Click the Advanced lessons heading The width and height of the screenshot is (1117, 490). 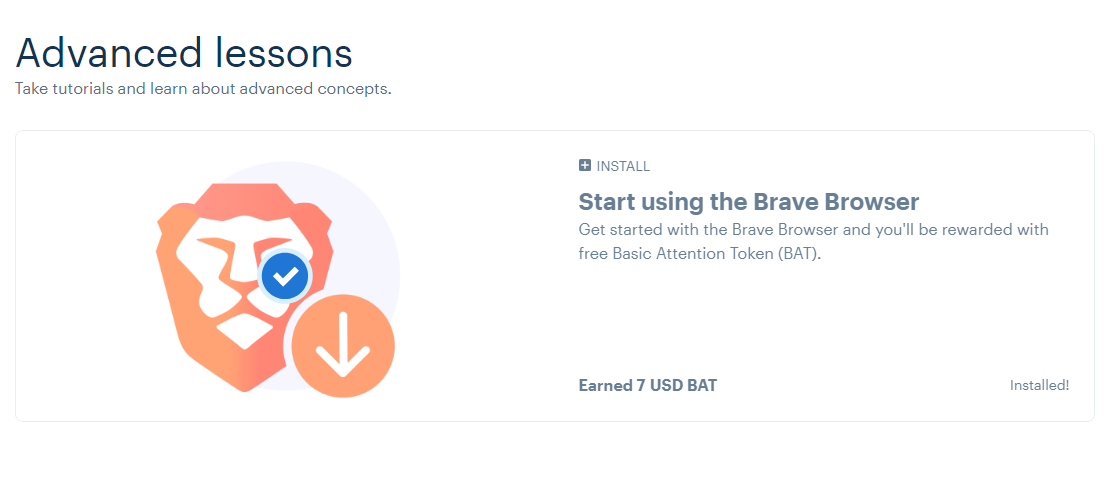coord(184,53)
